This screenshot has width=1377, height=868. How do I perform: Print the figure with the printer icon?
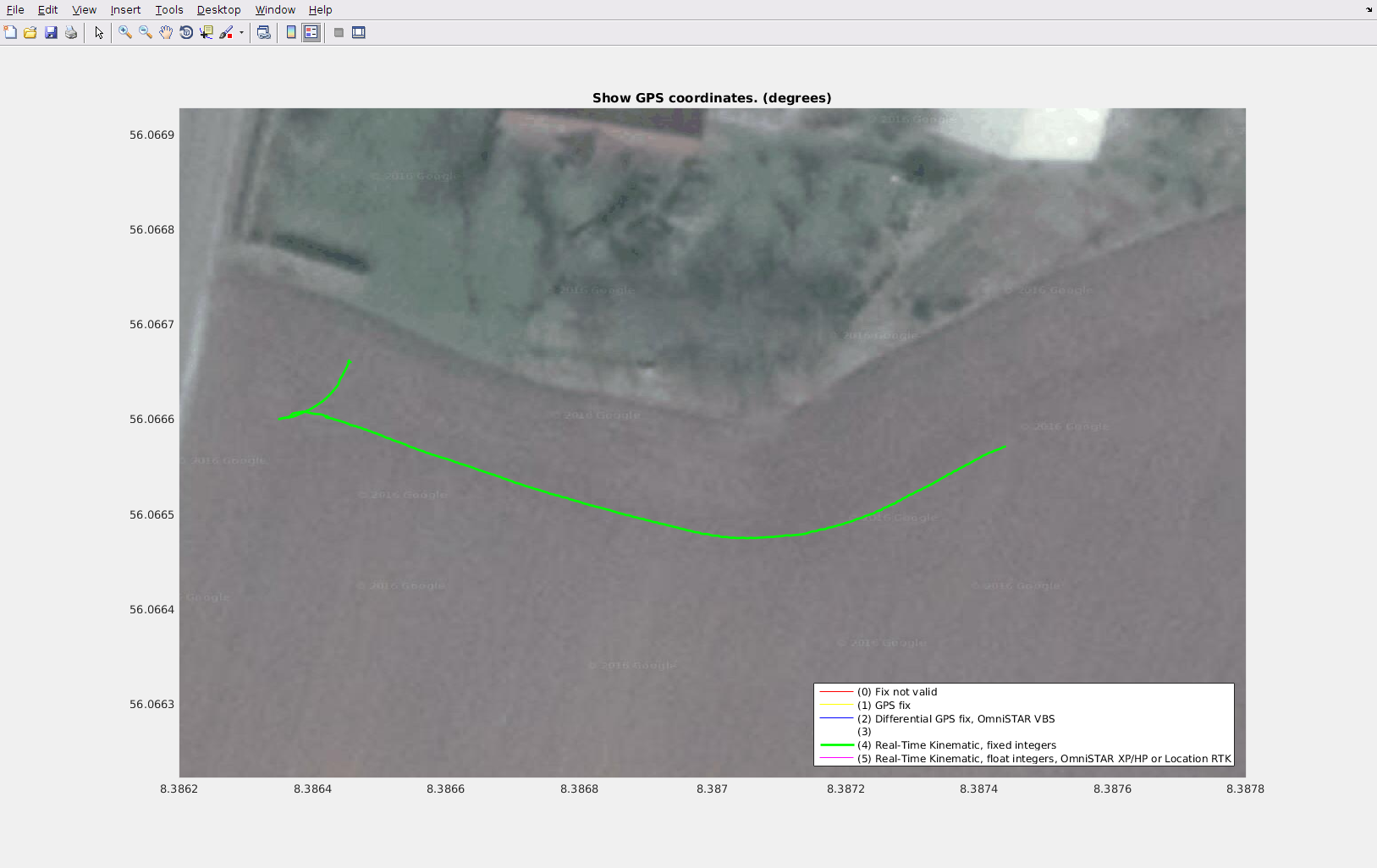(71, 32)
